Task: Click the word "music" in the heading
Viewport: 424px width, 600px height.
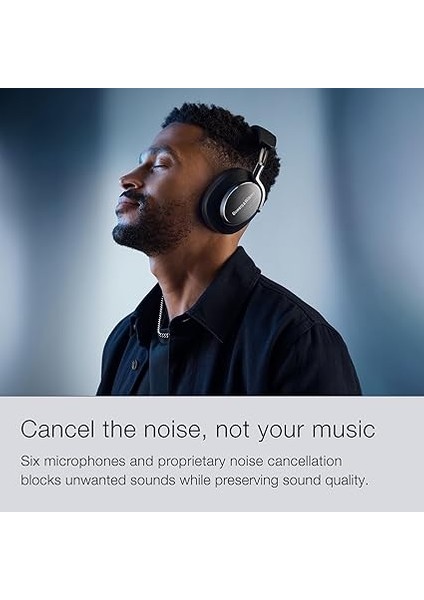Action: click(343, 430)
